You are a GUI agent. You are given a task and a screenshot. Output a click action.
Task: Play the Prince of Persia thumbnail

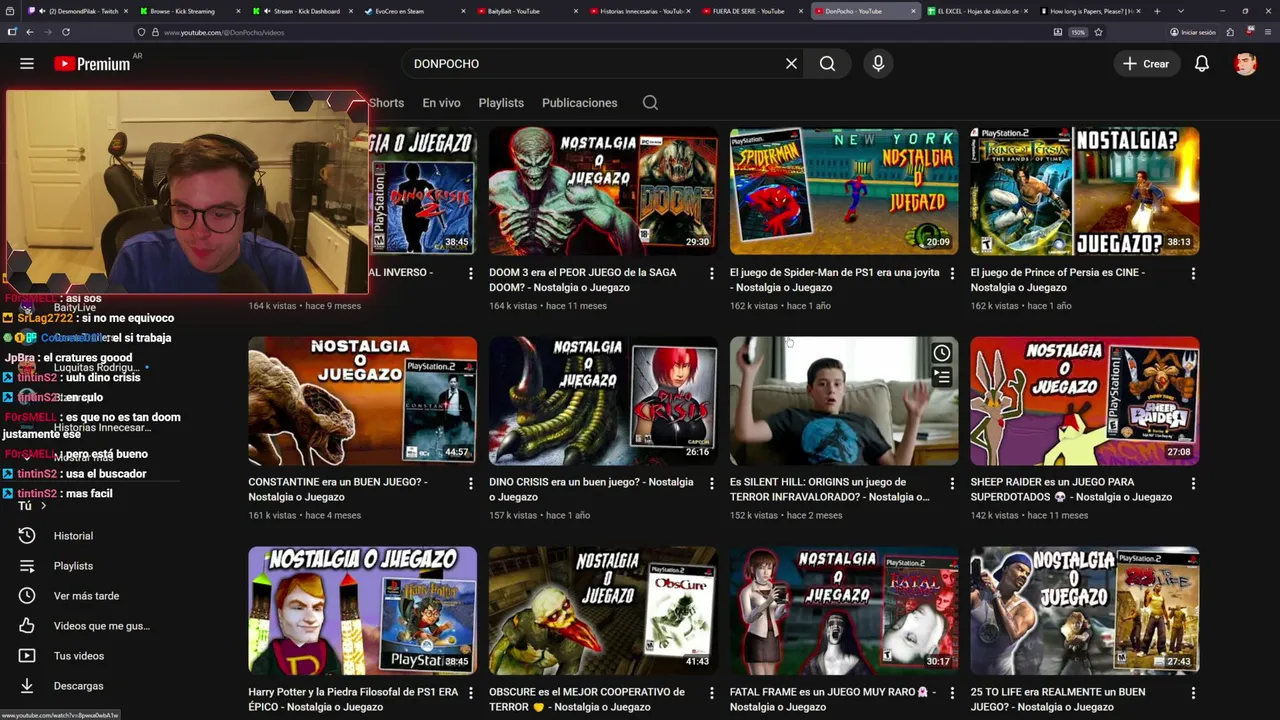1085,191
